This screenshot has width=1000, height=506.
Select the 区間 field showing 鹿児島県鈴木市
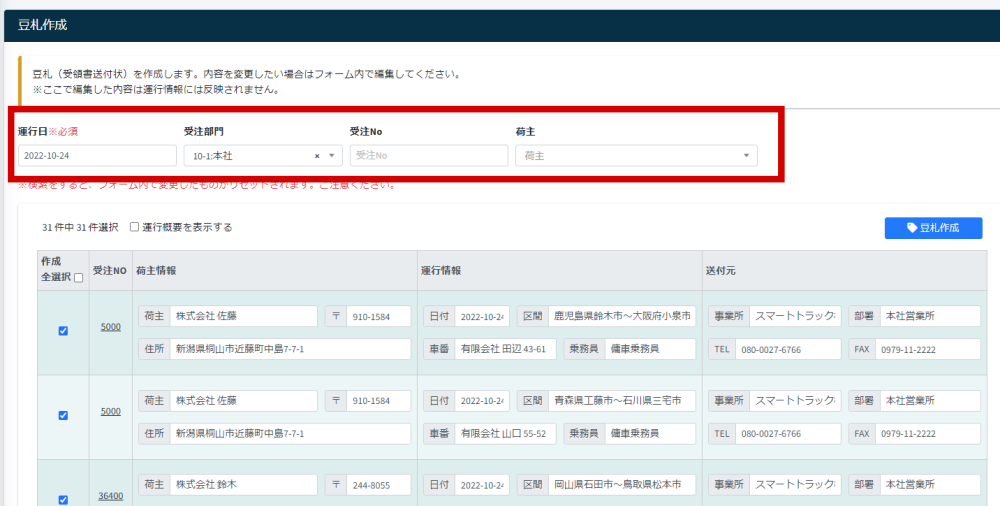tap(621, 316)
